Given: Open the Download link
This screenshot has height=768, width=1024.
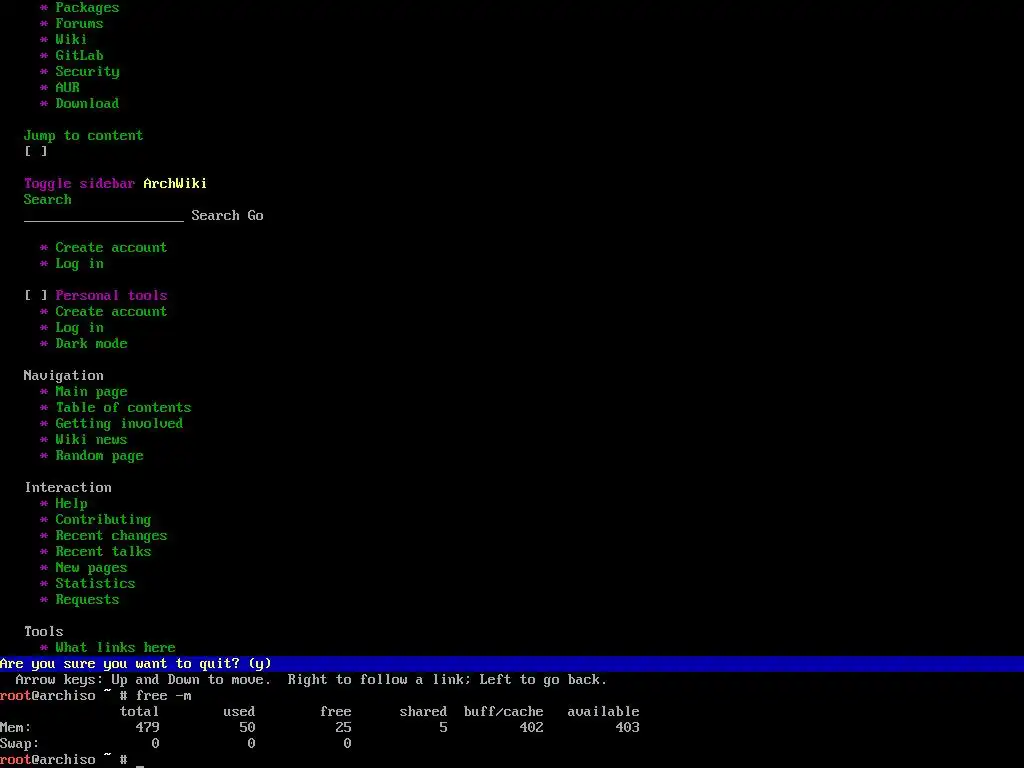Looking at the screenshot, I should point(87,104).
